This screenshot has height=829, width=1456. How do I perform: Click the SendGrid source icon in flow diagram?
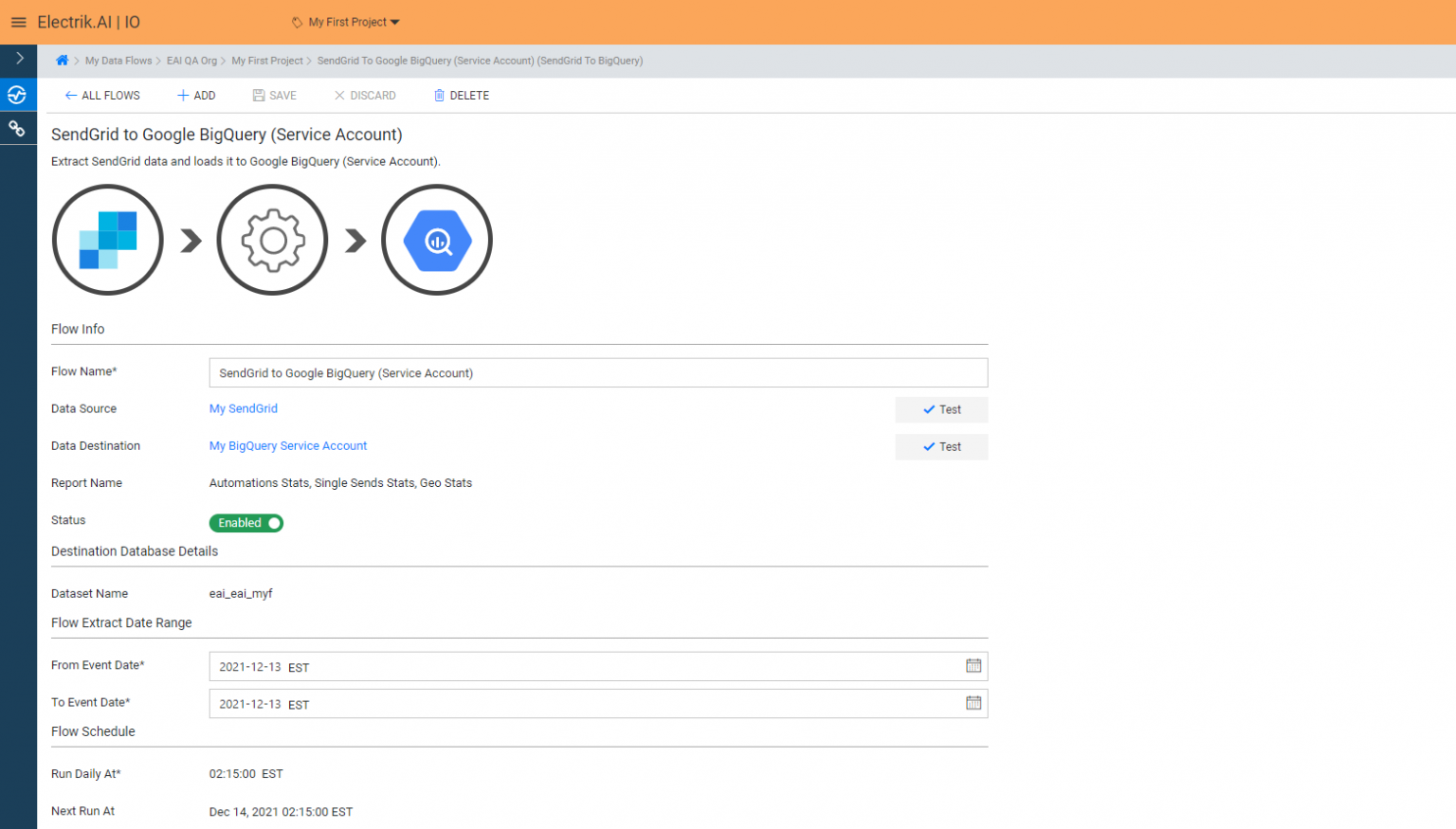click(x=107, y=240)
